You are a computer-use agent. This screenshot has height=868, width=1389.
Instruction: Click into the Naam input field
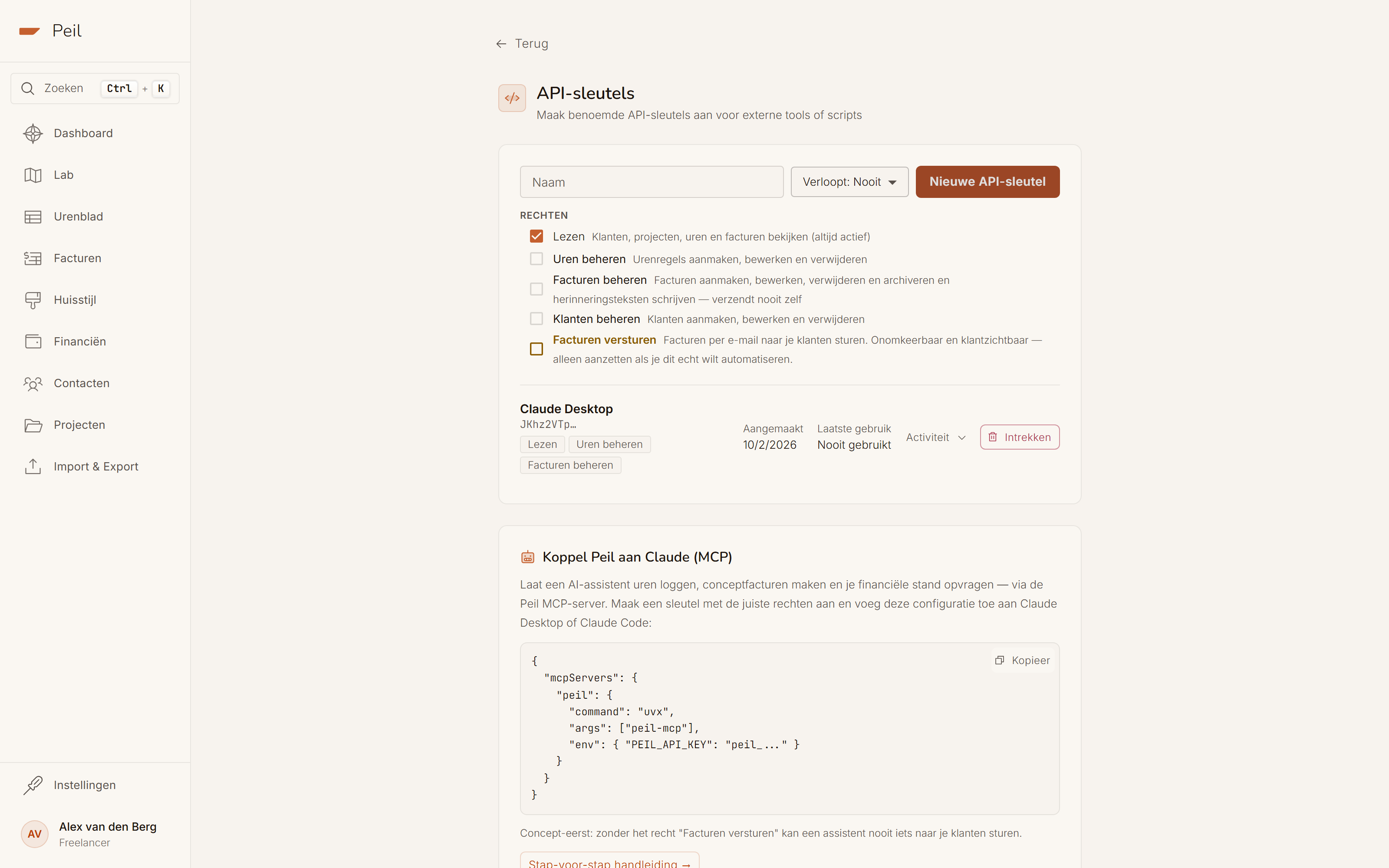[x=652, y=182]
